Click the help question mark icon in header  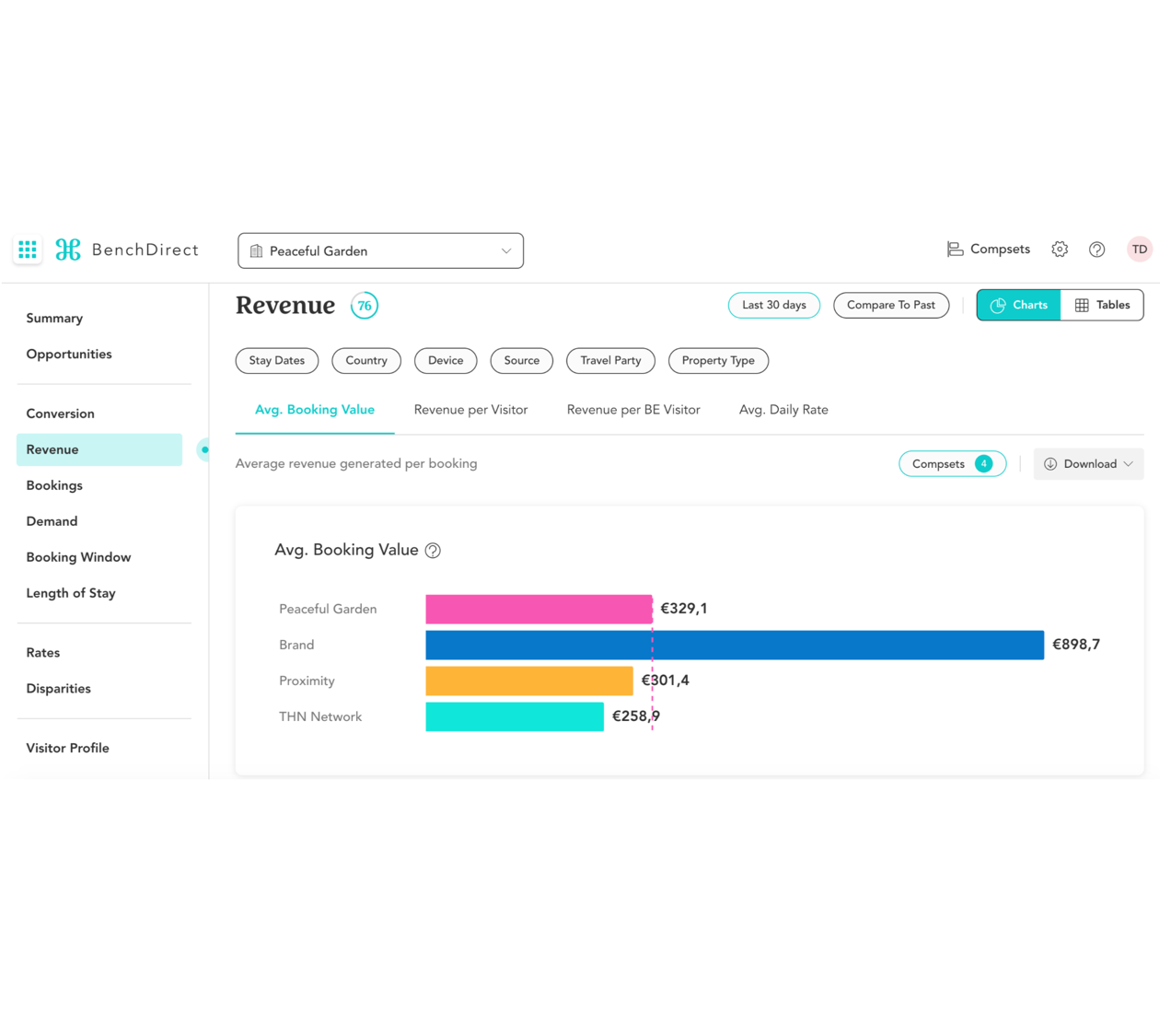[1096, 250]
